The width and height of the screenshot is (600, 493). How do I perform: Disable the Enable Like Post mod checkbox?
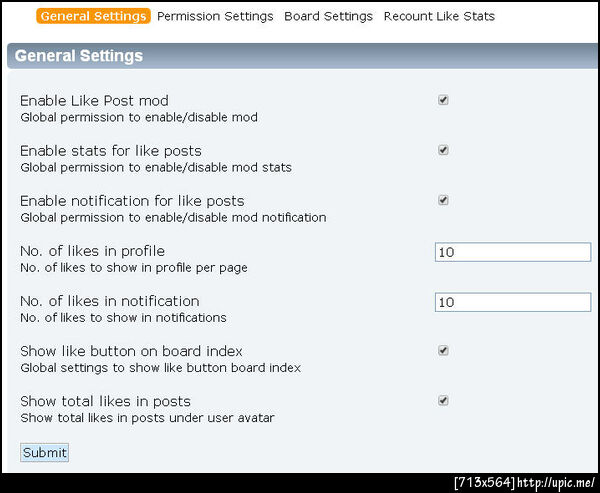[x=443, y=100]
